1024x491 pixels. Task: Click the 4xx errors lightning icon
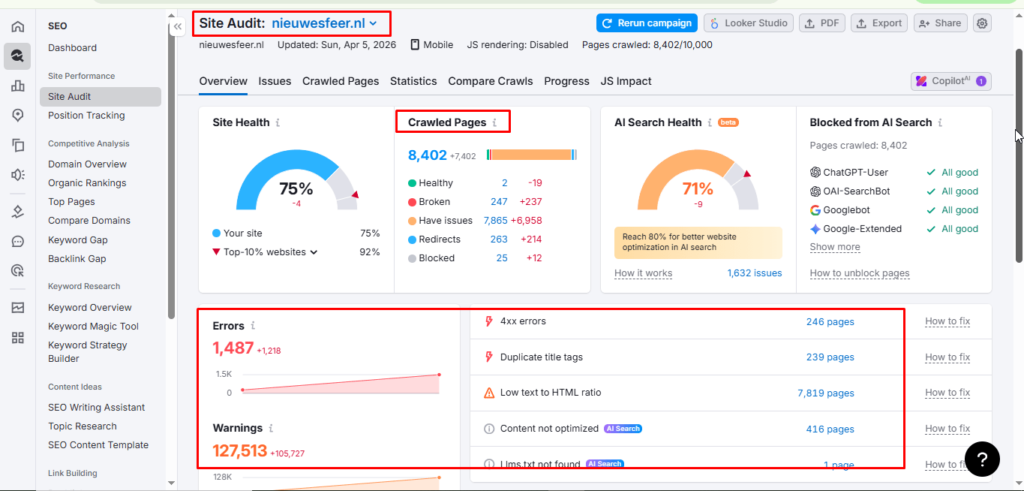(x=488, y=321)
